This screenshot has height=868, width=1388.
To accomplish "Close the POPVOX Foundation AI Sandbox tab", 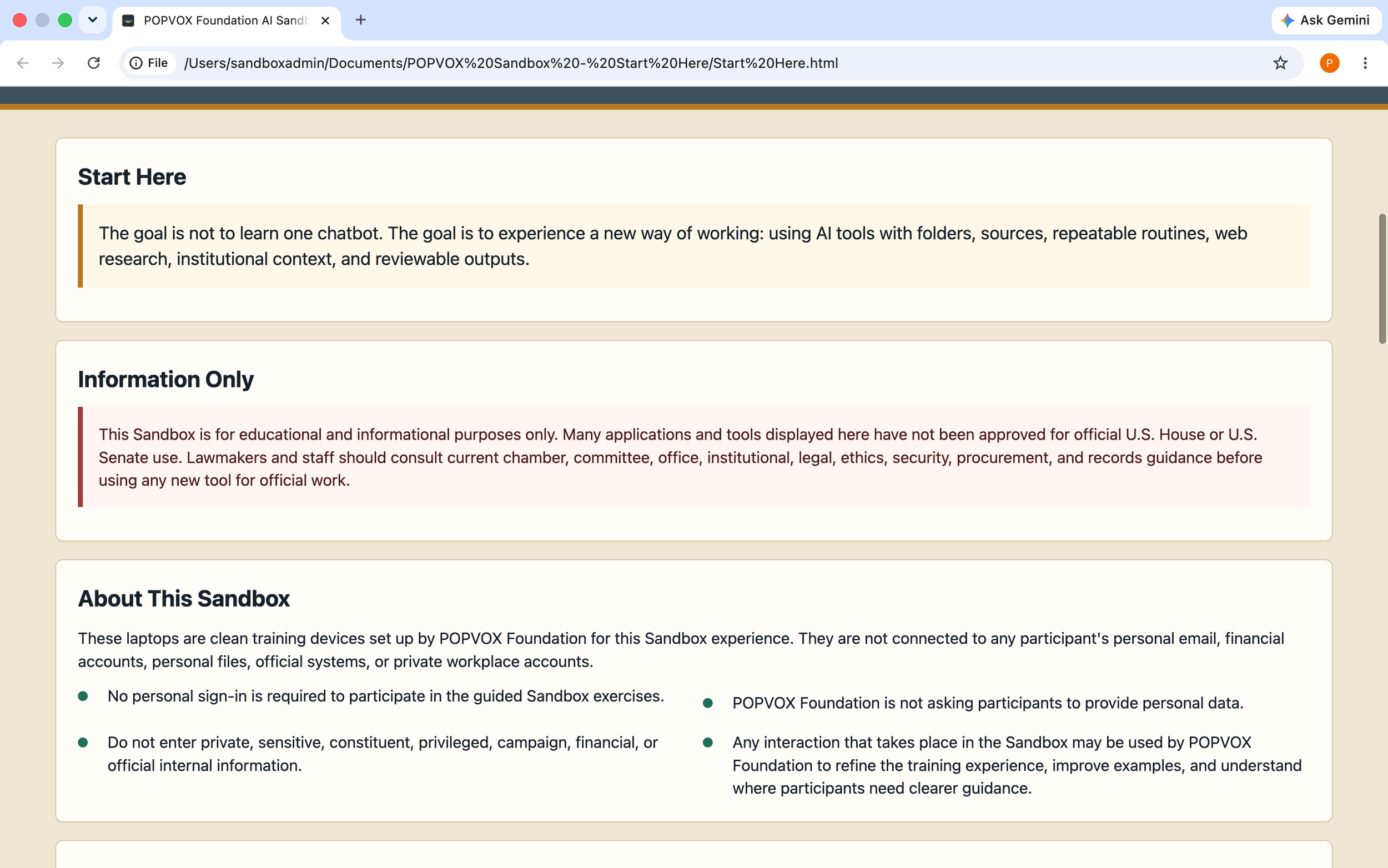I will pyautogui.click(x=325, y=21).
